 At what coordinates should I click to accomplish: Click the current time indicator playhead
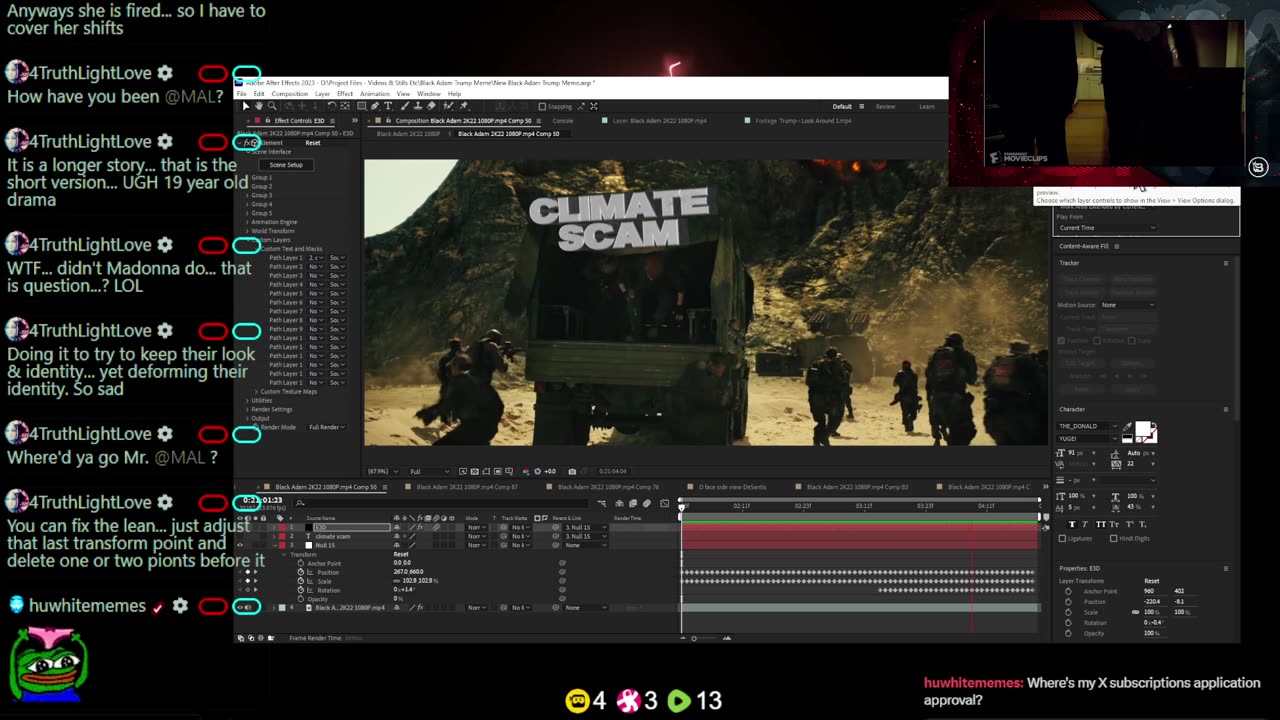[682, 507]
